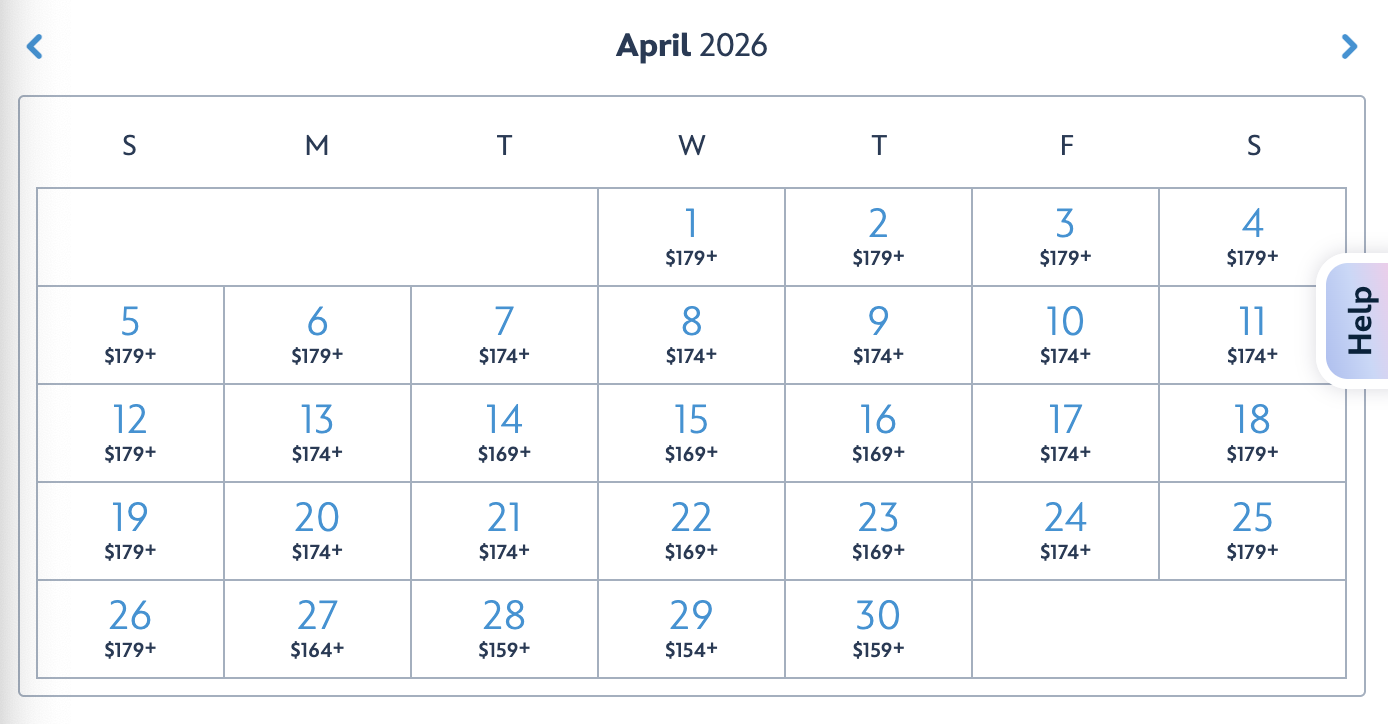The image size is (1388, 724).
Task: Go to previous month with left arrow
Action: tap(35, 46)
